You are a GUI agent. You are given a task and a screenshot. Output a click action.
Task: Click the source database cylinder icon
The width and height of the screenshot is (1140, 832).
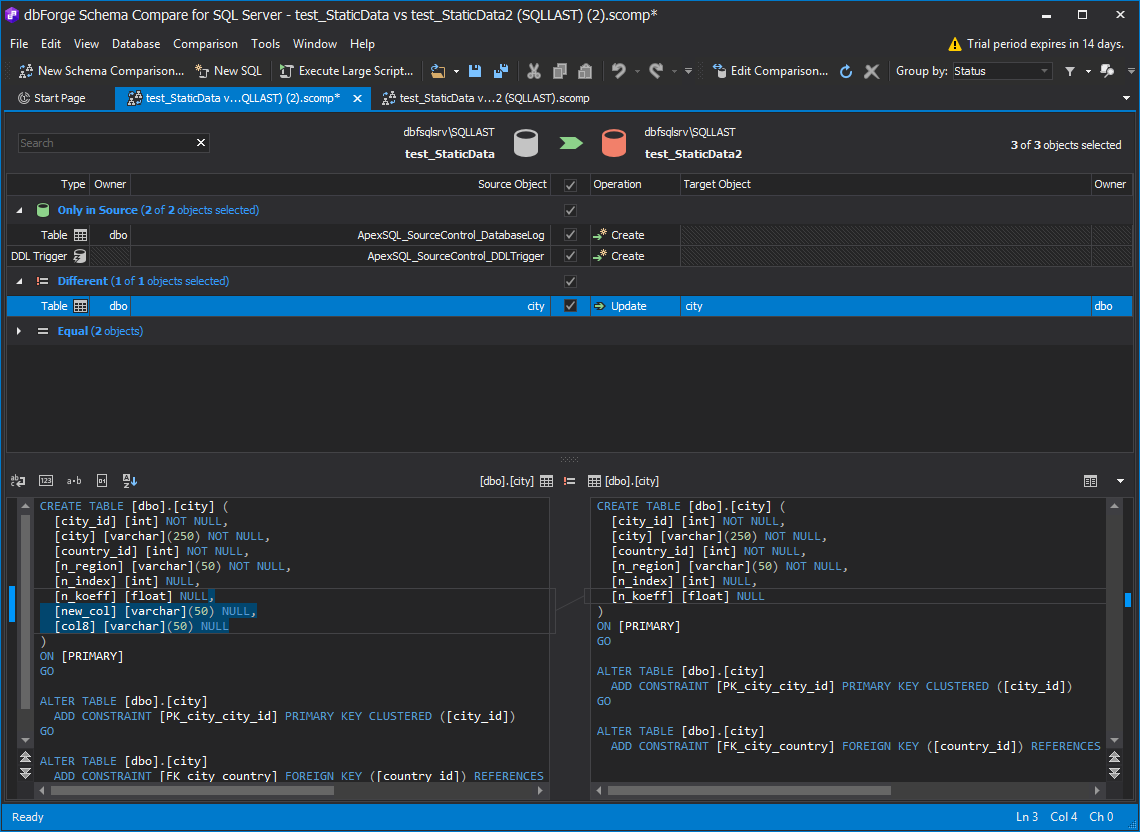[x=526, y=143]
